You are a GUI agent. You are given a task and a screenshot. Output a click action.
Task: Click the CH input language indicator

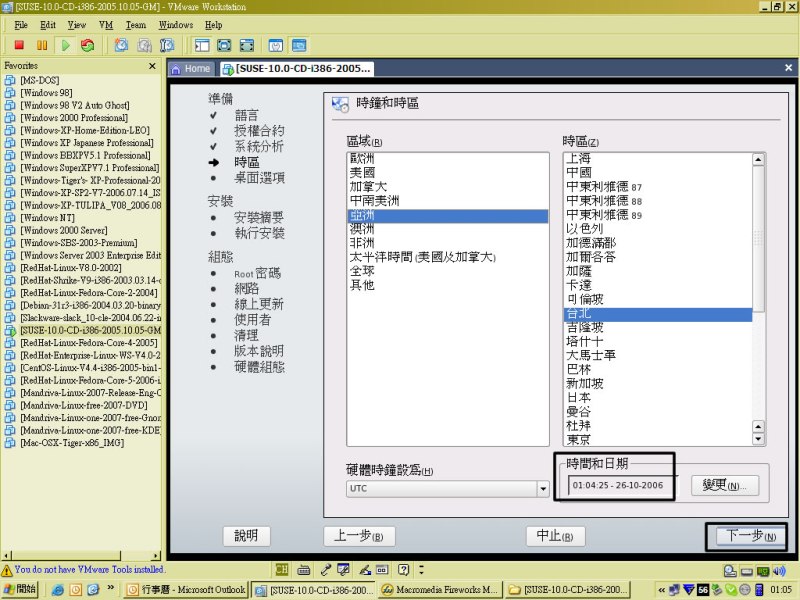click(282, 570)
